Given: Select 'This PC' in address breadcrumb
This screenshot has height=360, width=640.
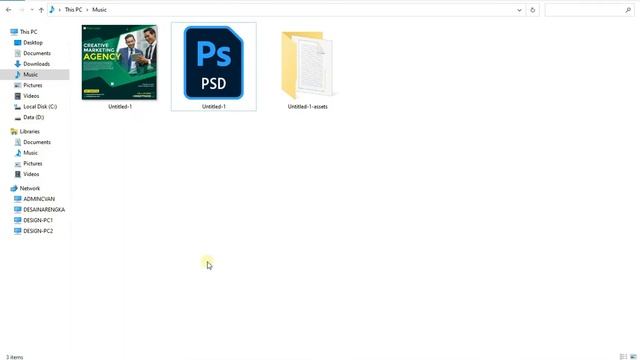Looking at the screenshot, I should tap(73, 10).
